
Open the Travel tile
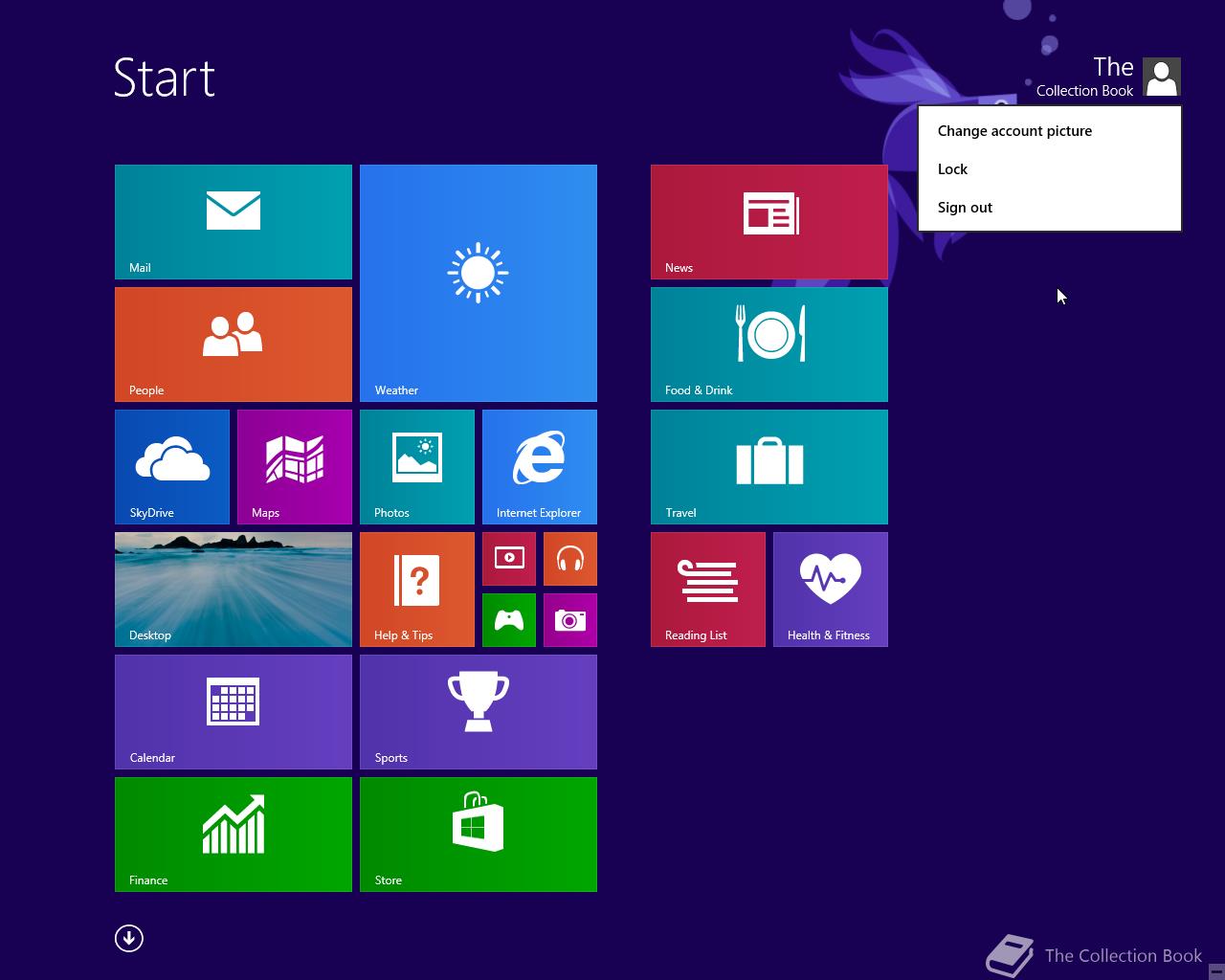click(769, 467)
